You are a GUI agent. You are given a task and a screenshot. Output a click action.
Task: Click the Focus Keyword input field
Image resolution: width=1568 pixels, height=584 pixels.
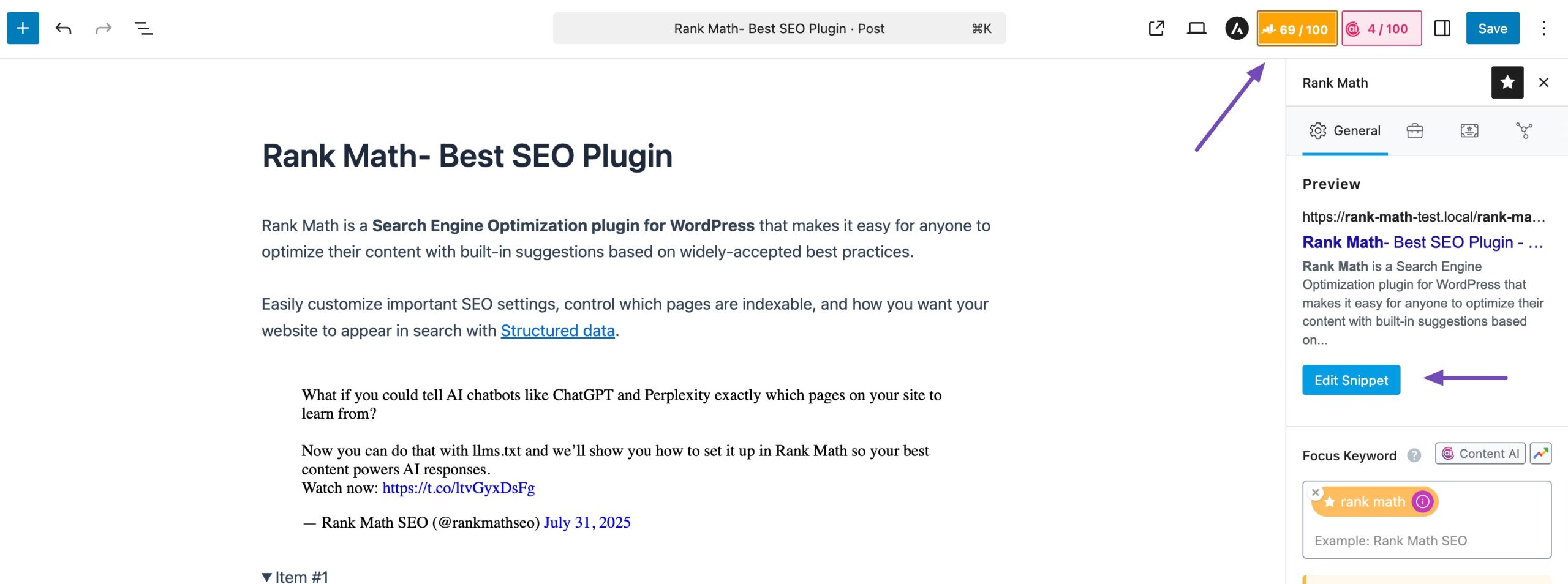[1427, 540]
